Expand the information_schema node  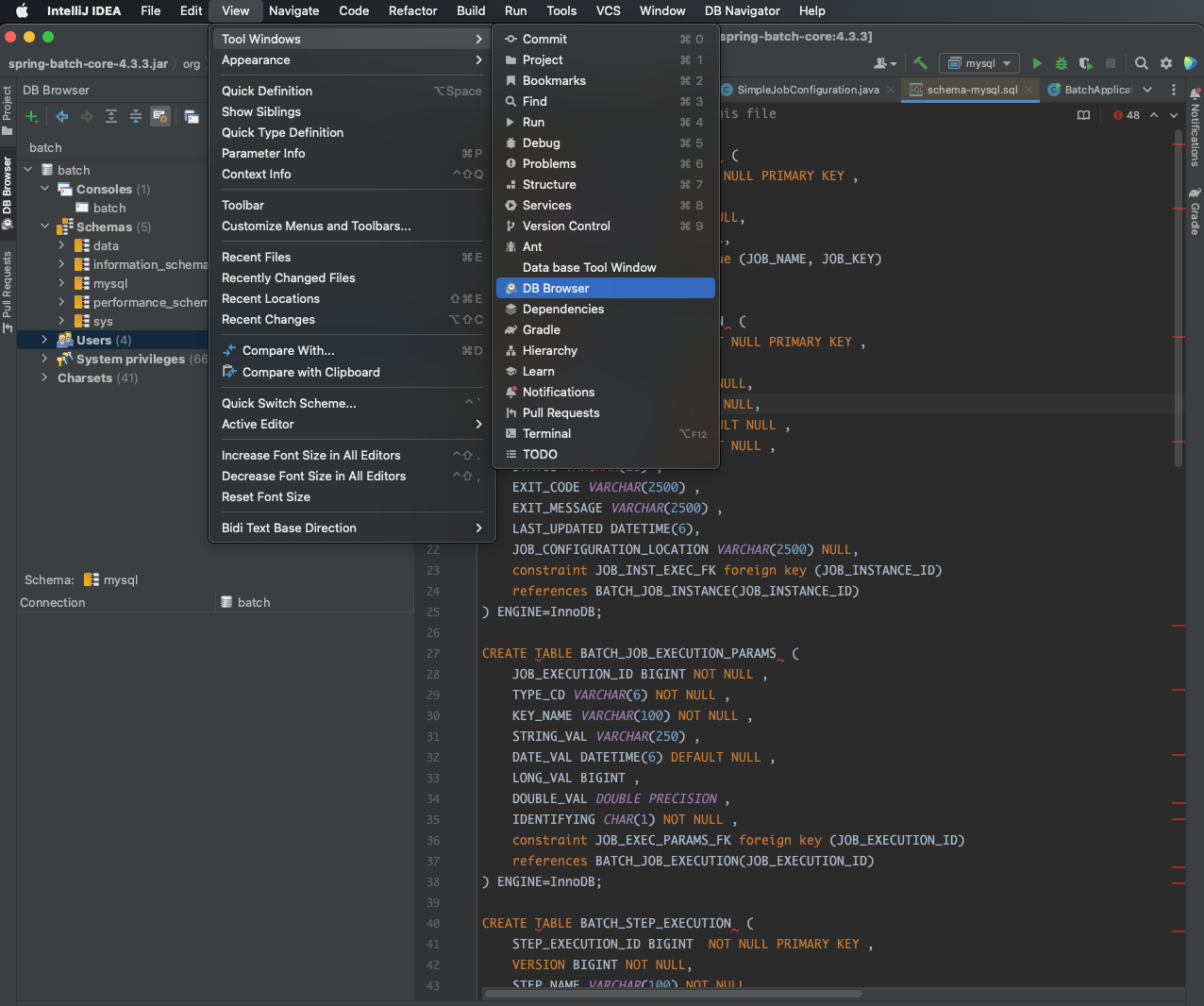61,264
